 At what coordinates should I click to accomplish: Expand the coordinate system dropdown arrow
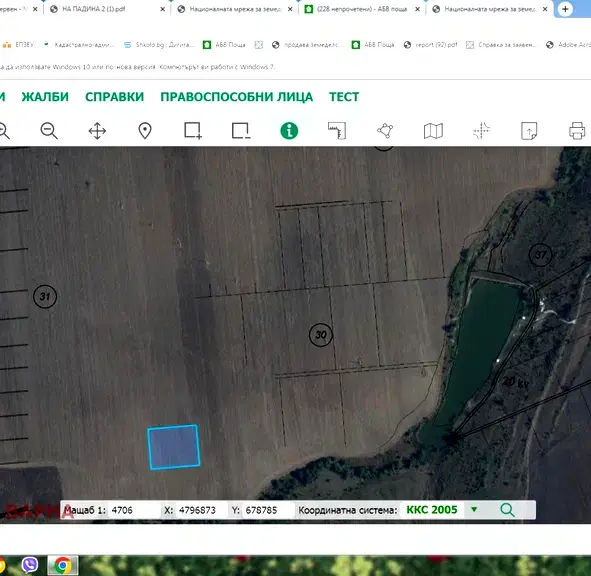(x=474, y=510)
